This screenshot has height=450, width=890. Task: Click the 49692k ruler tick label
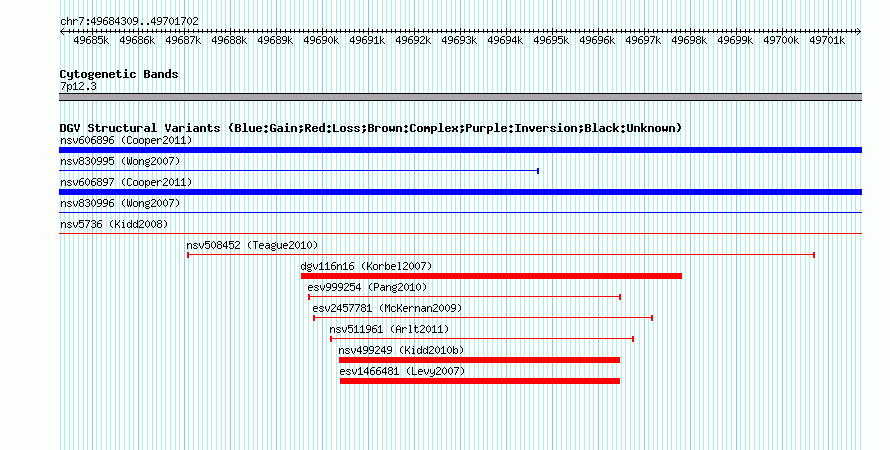click(x=413, y=40)
